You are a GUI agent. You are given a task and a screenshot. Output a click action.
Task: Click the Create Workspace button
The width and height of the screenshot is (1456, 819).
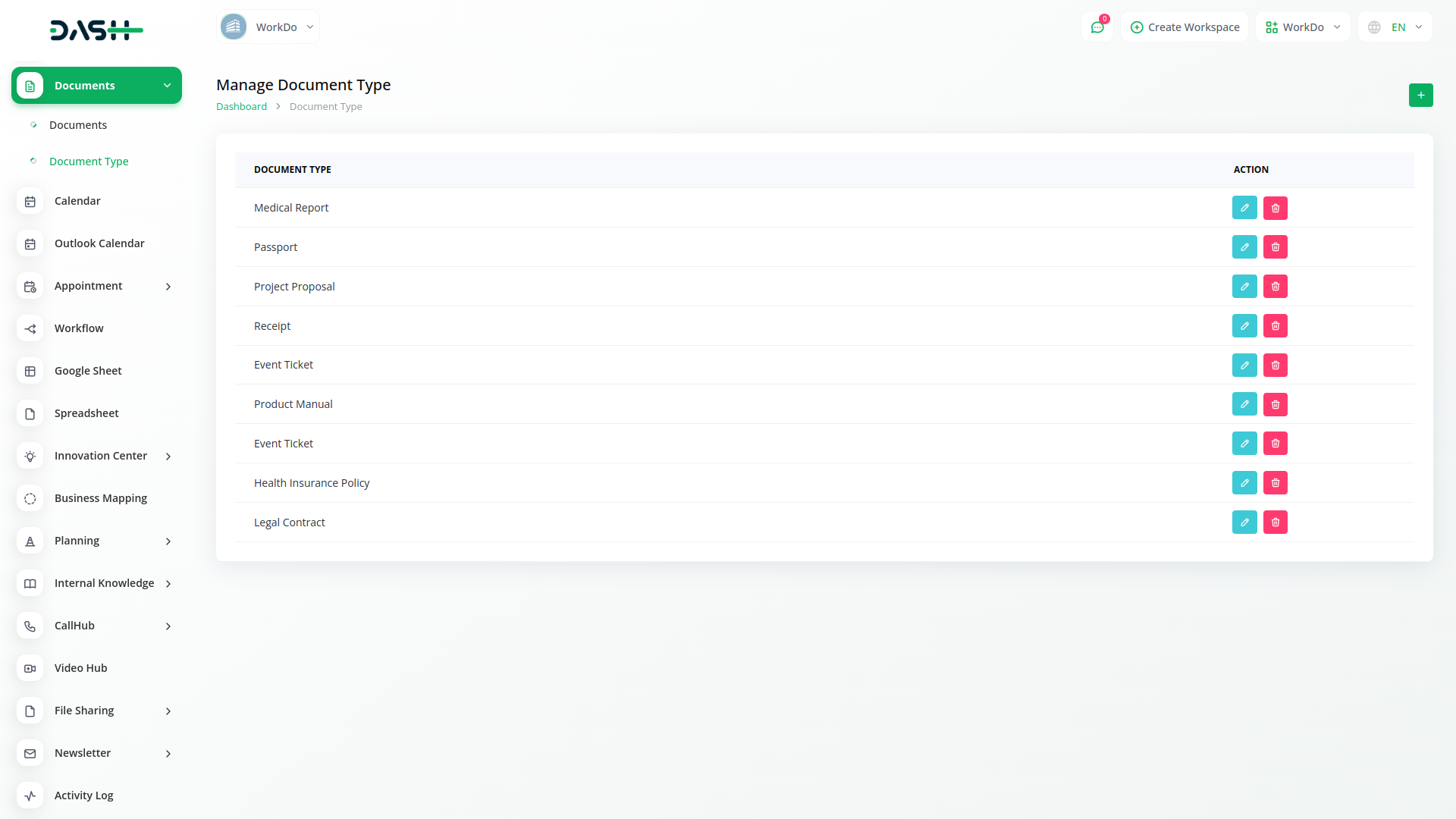coord(1184,27)
